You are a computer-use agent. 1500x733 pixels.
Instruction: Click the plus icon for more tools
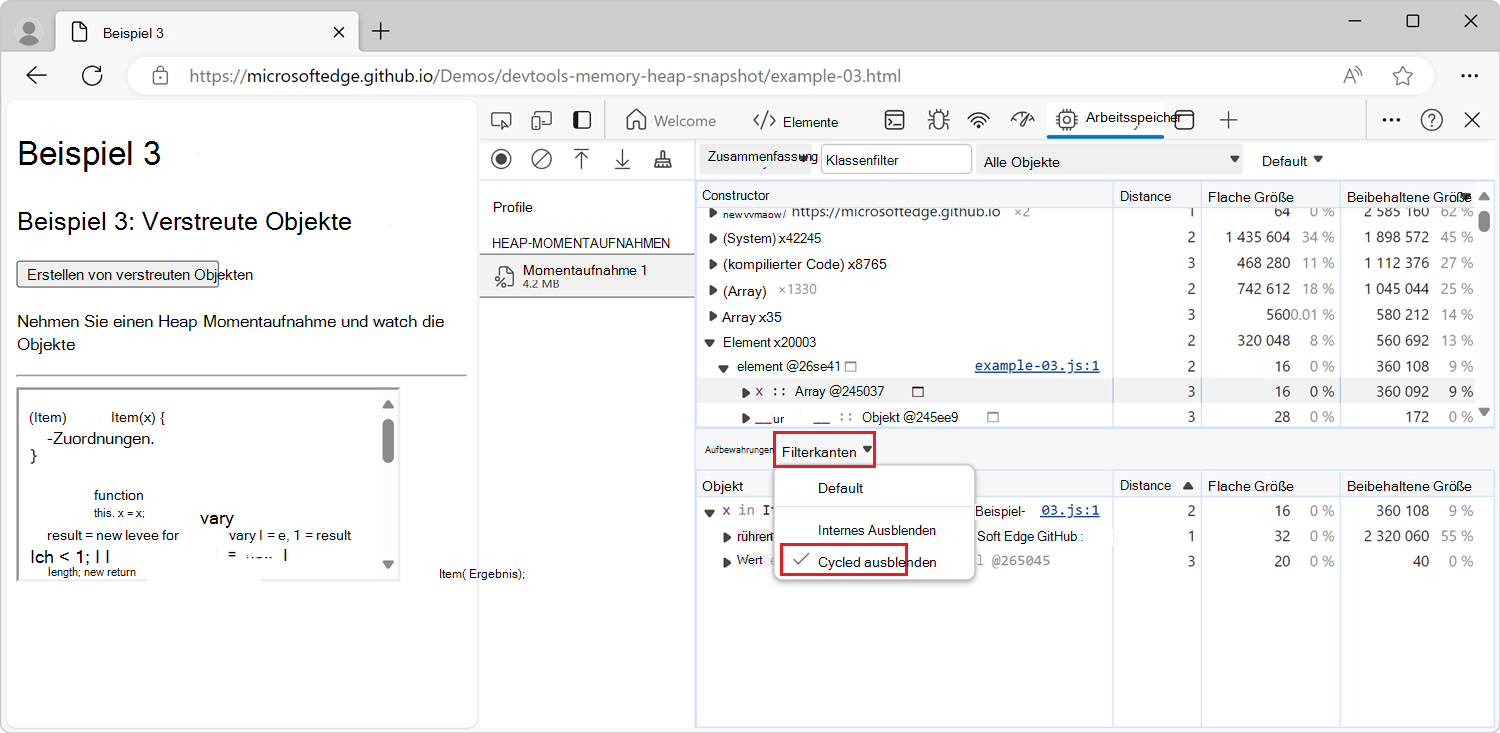click(1229, 121)
